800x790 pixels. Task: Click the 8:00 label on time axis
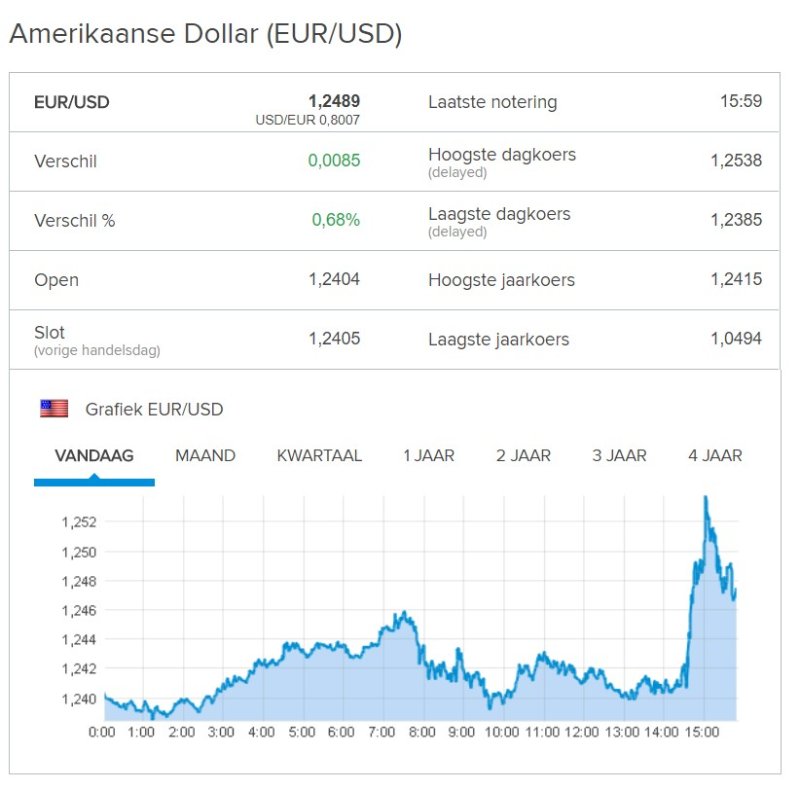click(421, 733)
